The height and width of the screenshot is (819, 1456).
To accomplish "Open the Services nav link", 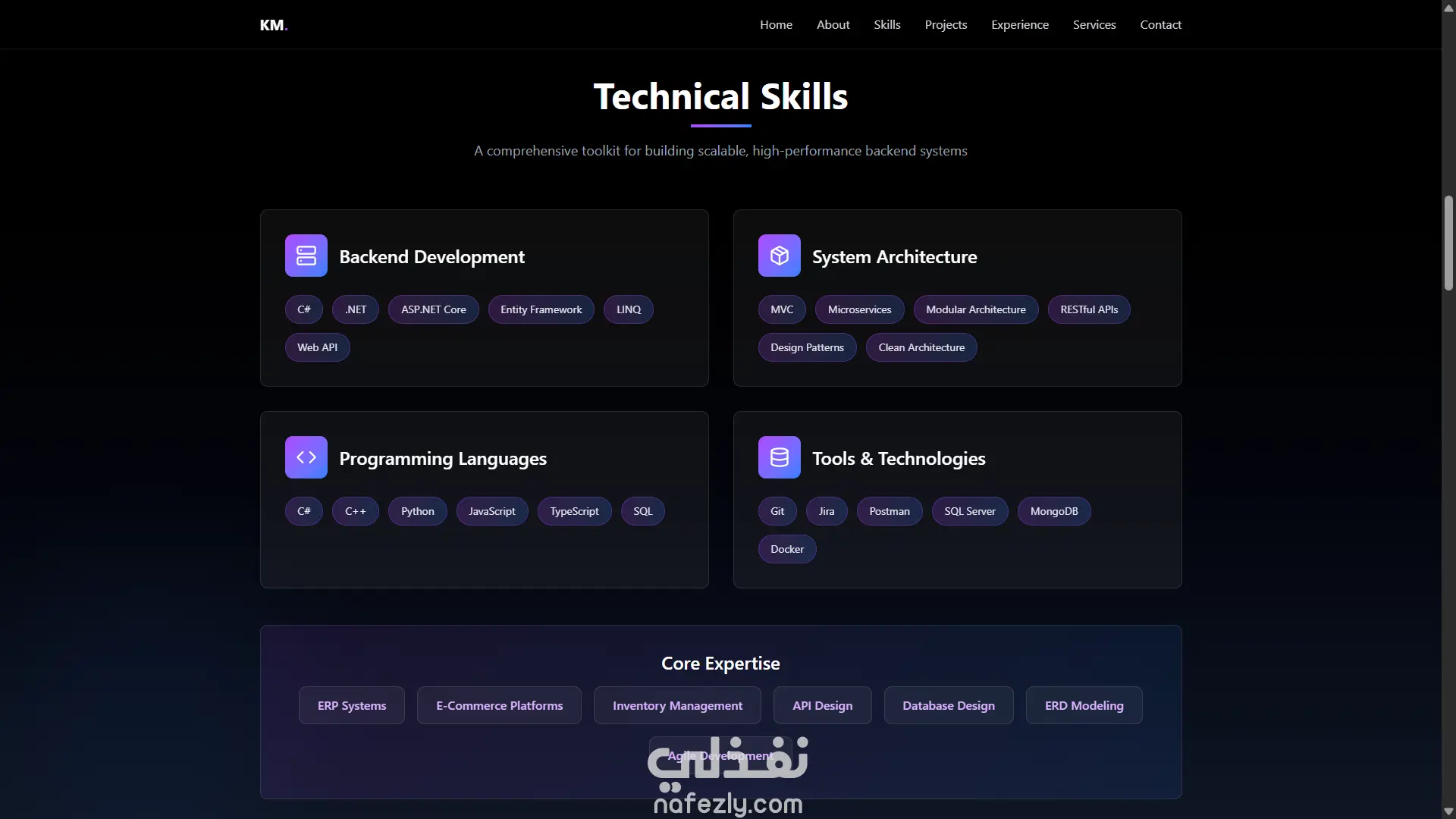I will (1094, 25).
